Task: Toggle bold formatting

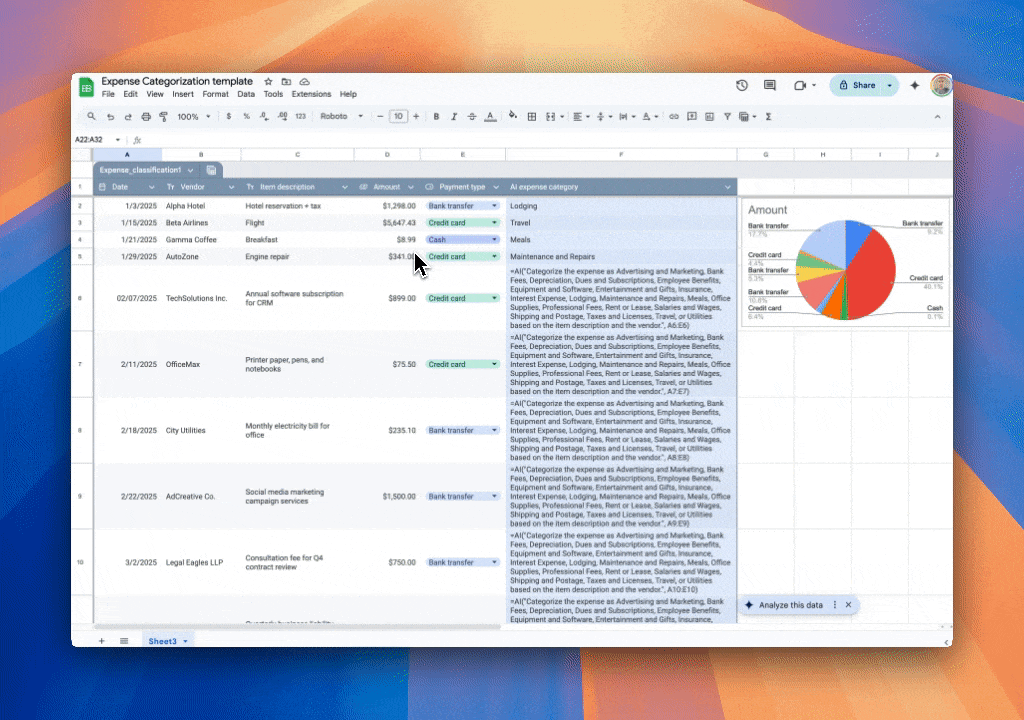Action: tap(436, 117)
